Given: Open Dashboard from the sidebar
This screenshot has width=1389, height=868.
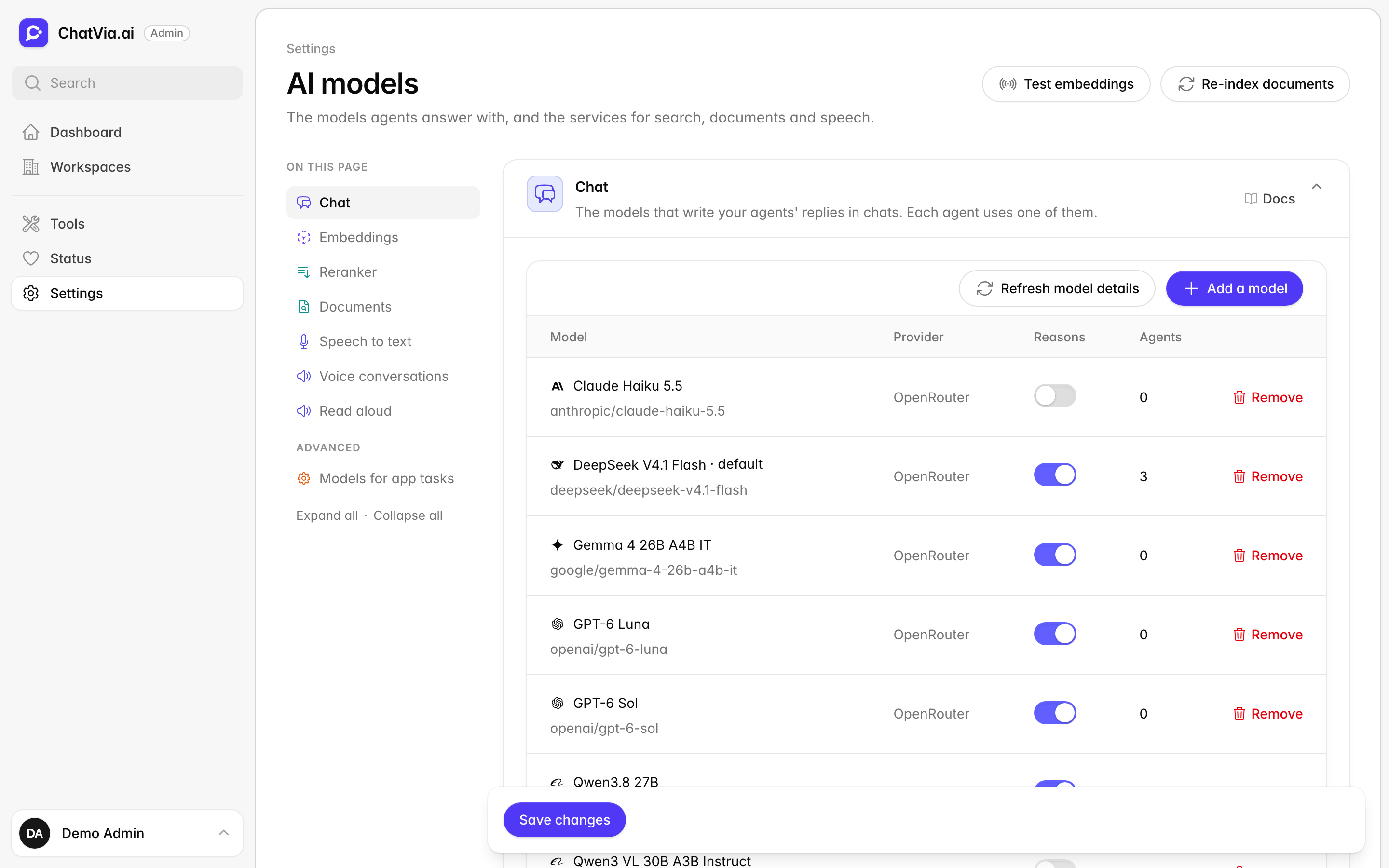Looking at the screenshot, I should pos(127,132).
